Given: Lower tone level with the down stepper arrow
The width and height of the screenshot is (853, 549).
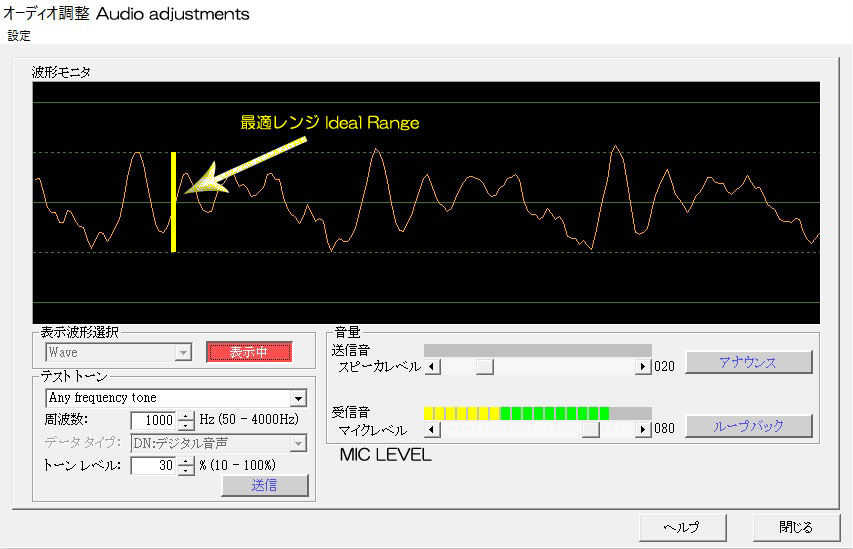Looking at the screenshot, I should (x=186, y=470).
